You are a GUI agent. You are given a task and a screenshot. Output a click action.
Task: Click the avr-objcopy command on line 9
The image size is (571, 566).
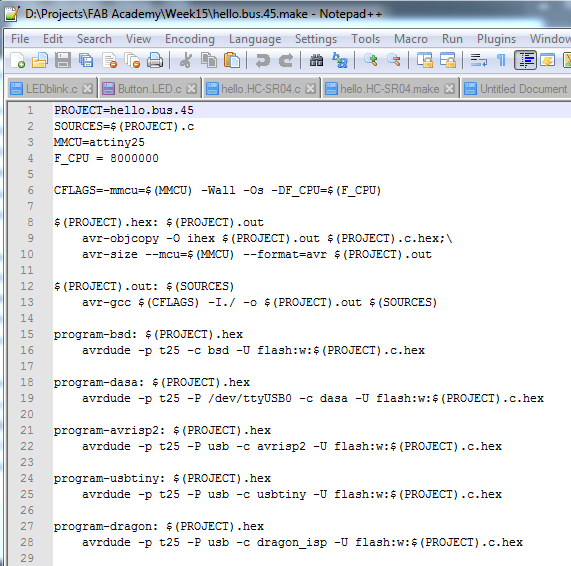pyautogui.click(x=267, y=238)
